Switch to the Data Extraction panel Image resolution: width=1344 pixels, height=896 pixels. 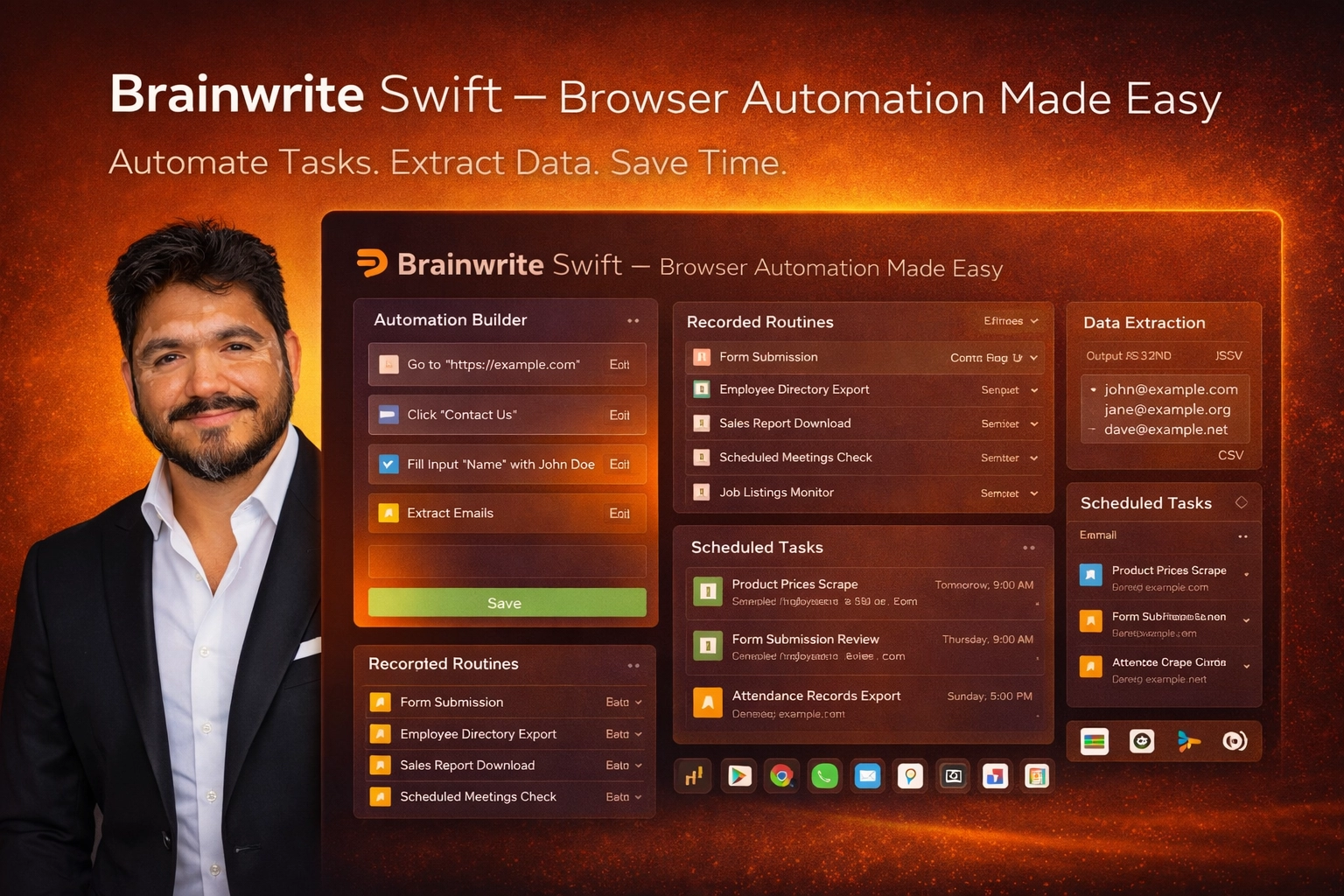point(1144,322)
